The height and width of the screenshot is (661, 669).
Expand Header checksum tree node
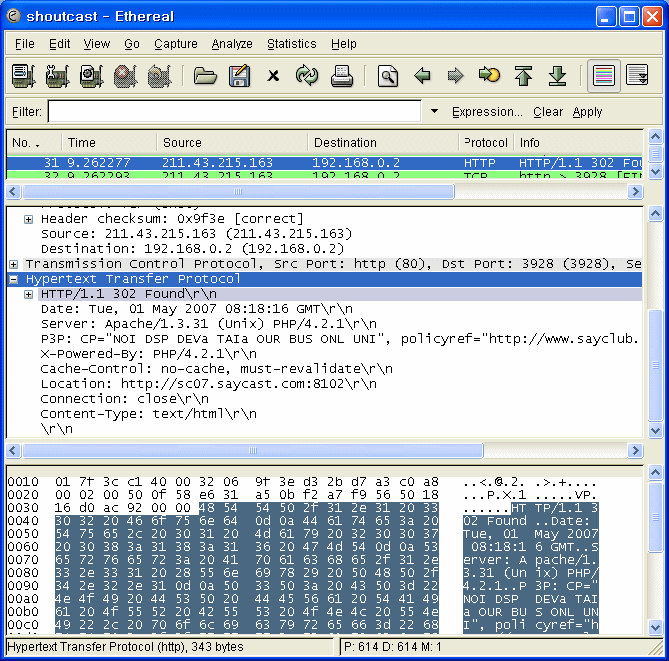point(29,219)
